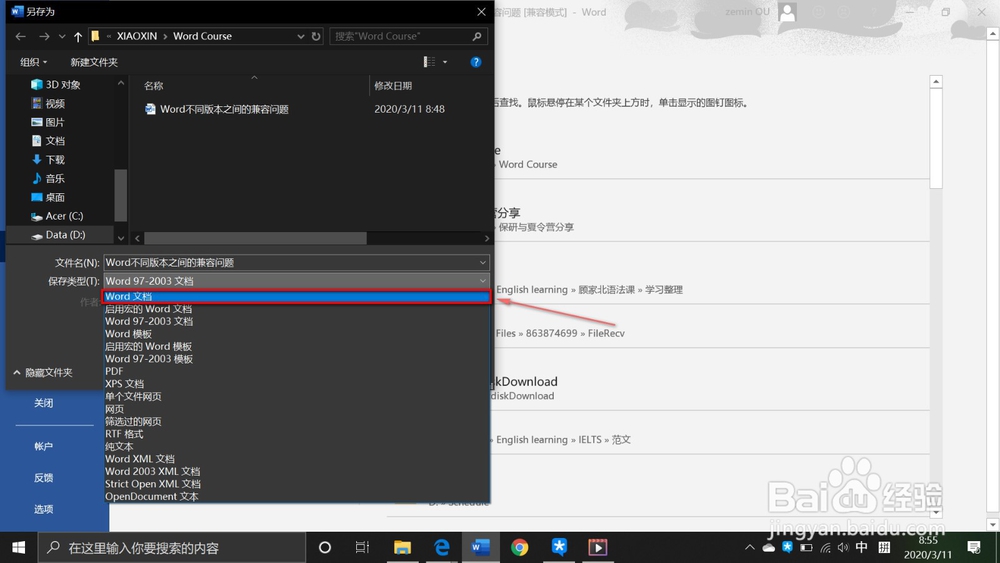Select file Word不同版本之间的兼容问题
The width and height of the screenshot is (1000, 563).
pos(217,109)
